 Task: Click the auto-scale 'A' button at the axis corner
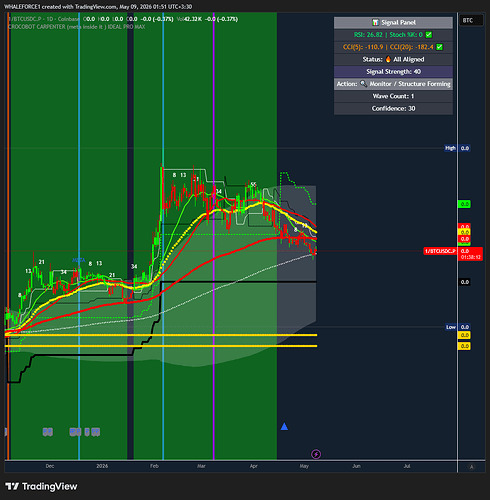click(471, 467)
